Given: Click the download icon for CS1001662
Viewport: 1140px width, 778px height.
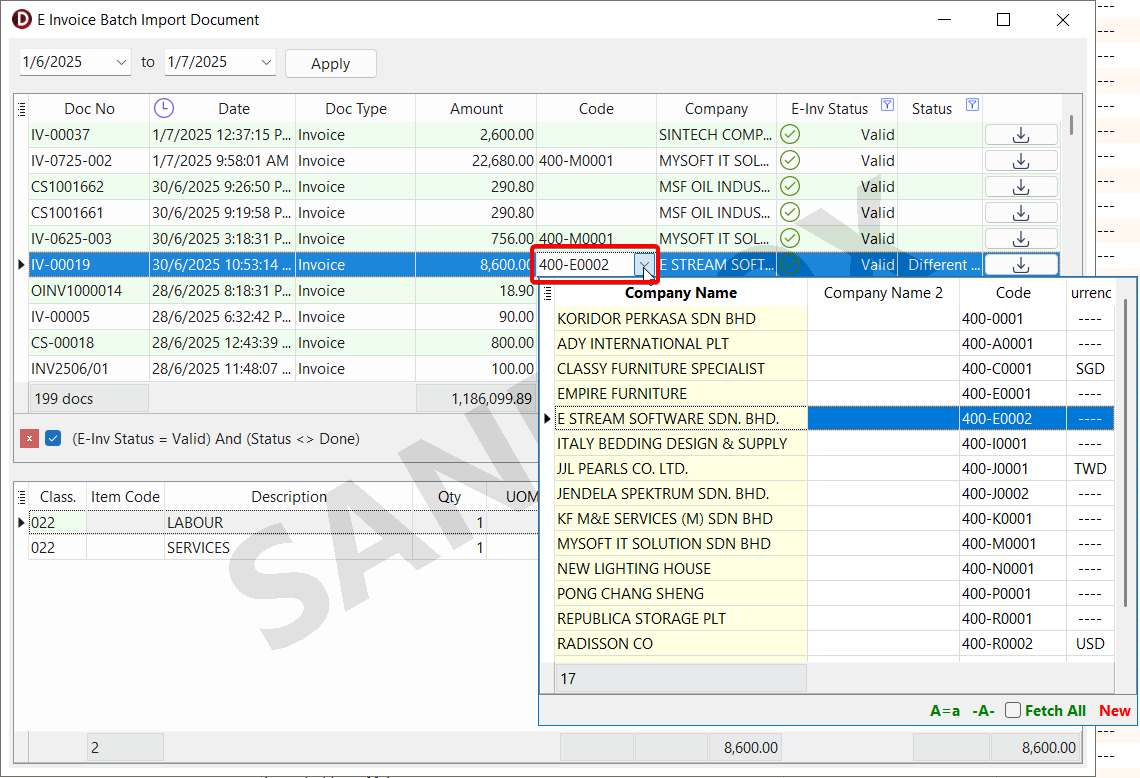Looking at the screenshot, I should (x=1021, y=187).
